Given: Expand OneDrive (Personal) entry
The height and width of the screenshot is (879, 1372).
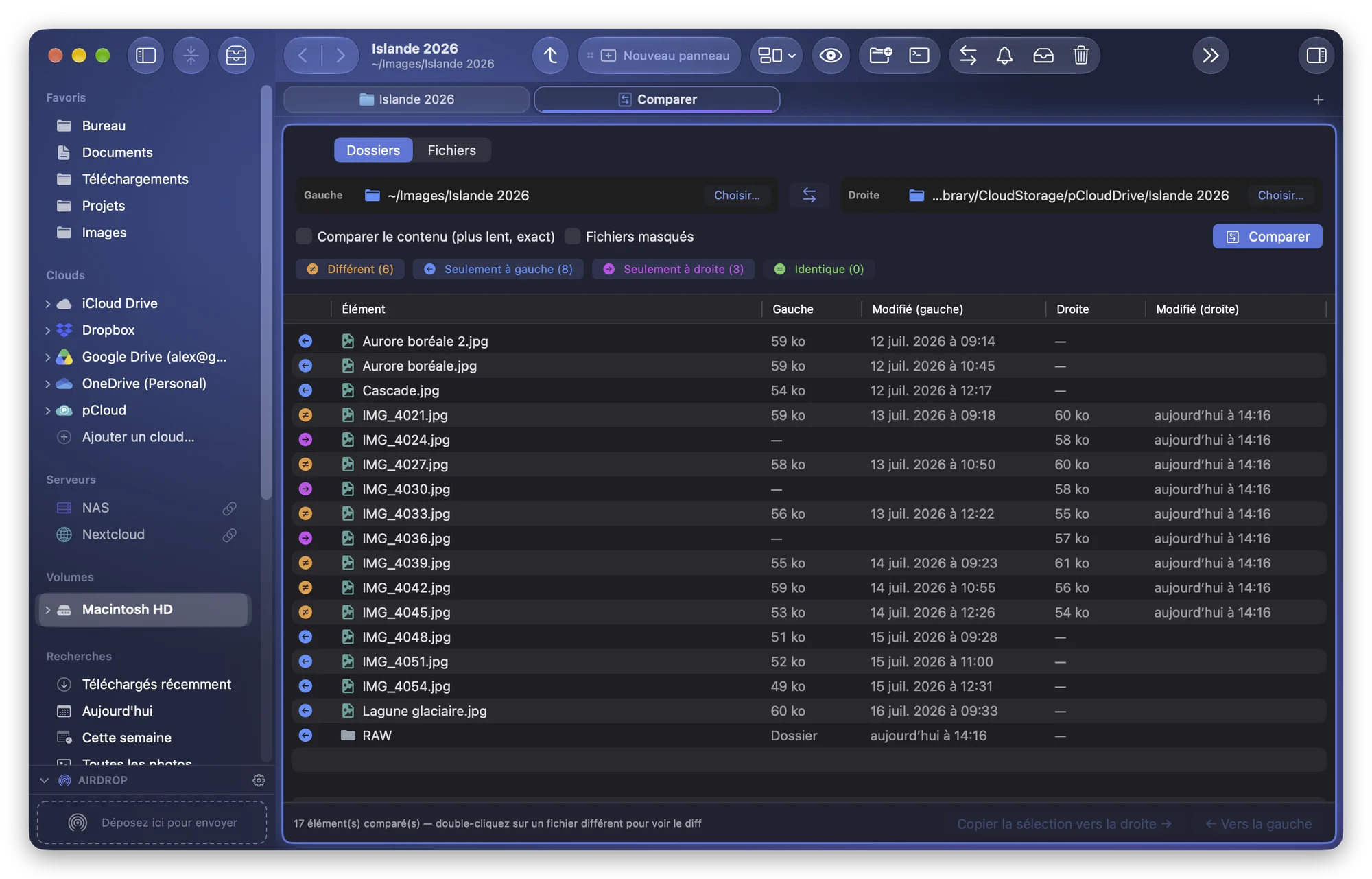Looking at the screenshot, I should [x=47, y=384].
